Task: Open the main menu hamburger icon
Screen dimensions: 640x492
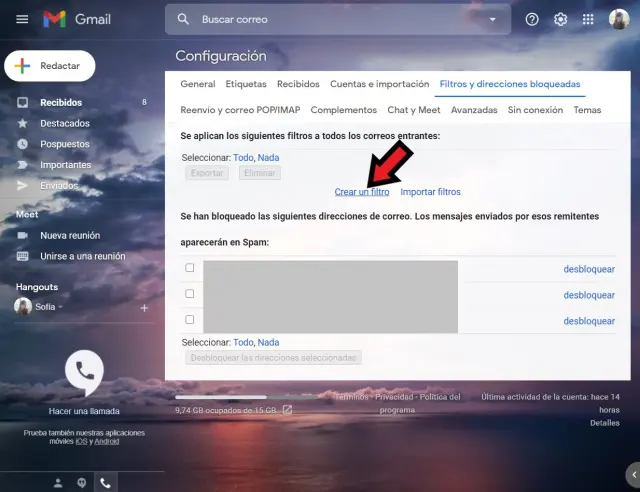Action: [x=22, y=19]
